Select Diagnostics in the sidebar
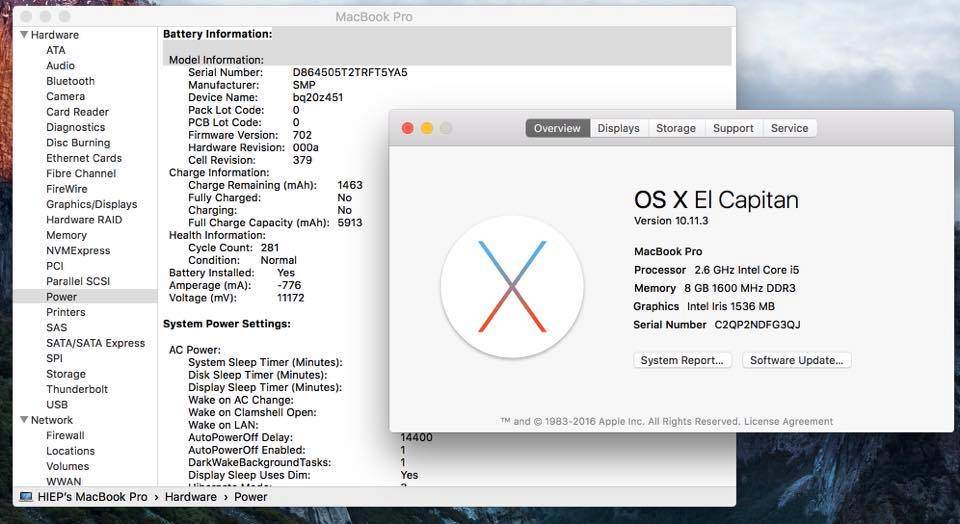The width and height of the screenshot is (960, 524). [x=75, y=127]
